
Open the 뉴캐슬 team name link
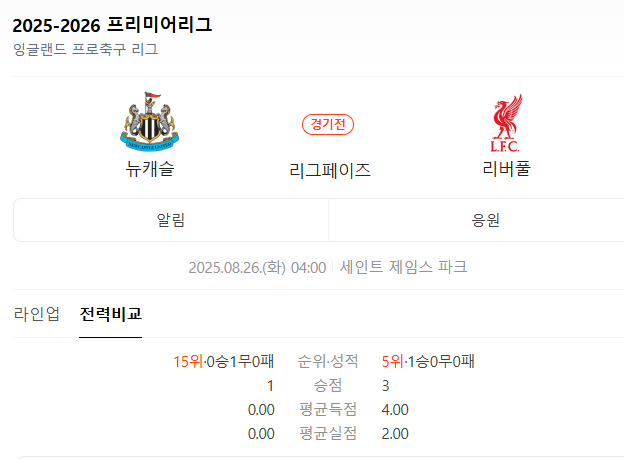tap(150, 168)
